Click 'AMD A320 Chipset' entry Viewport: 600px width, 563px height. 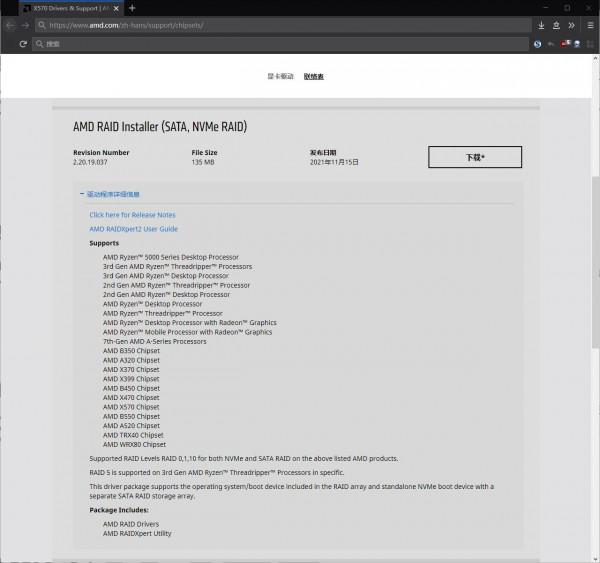coord(131,360)
